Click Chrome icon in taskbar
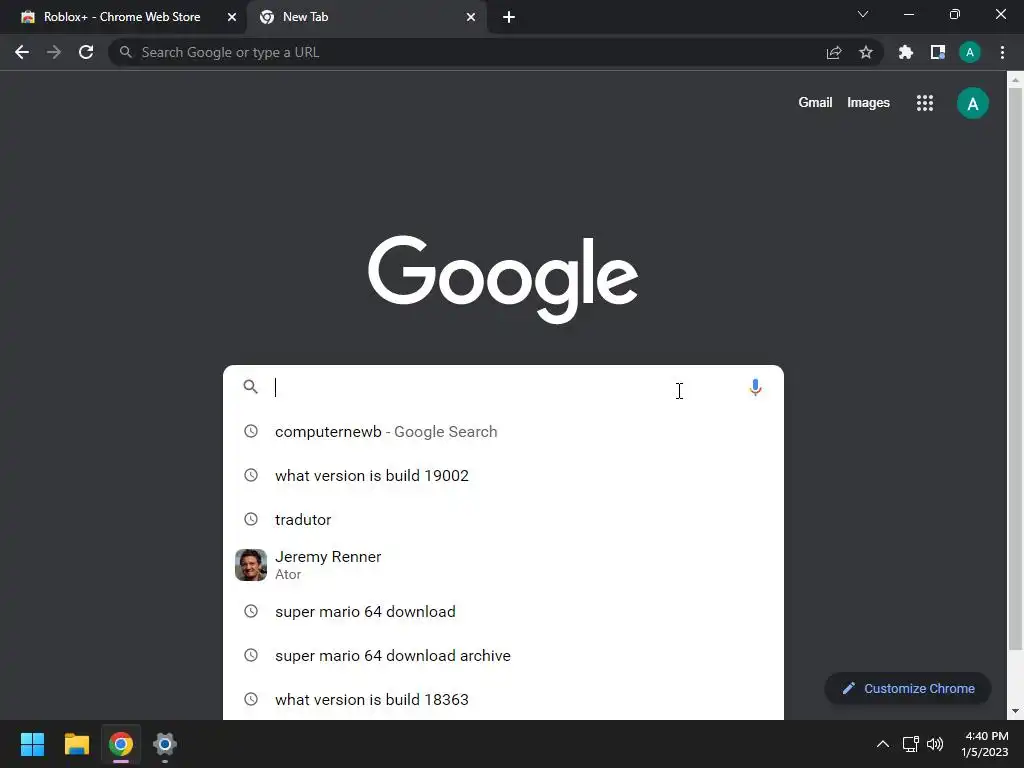1024x768 pixels. (x=121, y=744)
